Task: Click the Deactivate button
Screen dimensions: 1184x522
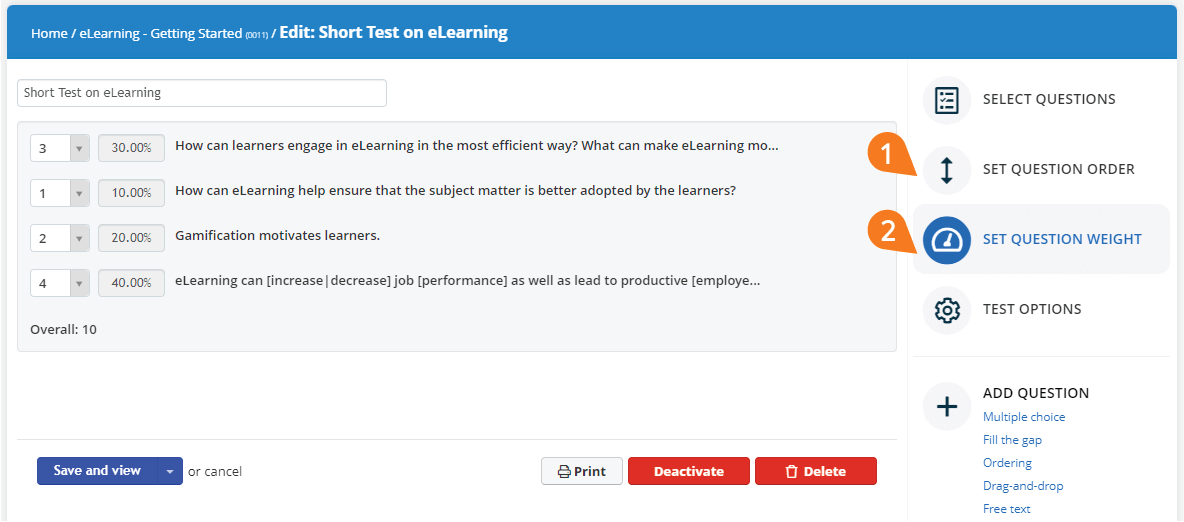Action: pyautogui.click(x=689, y=471)
